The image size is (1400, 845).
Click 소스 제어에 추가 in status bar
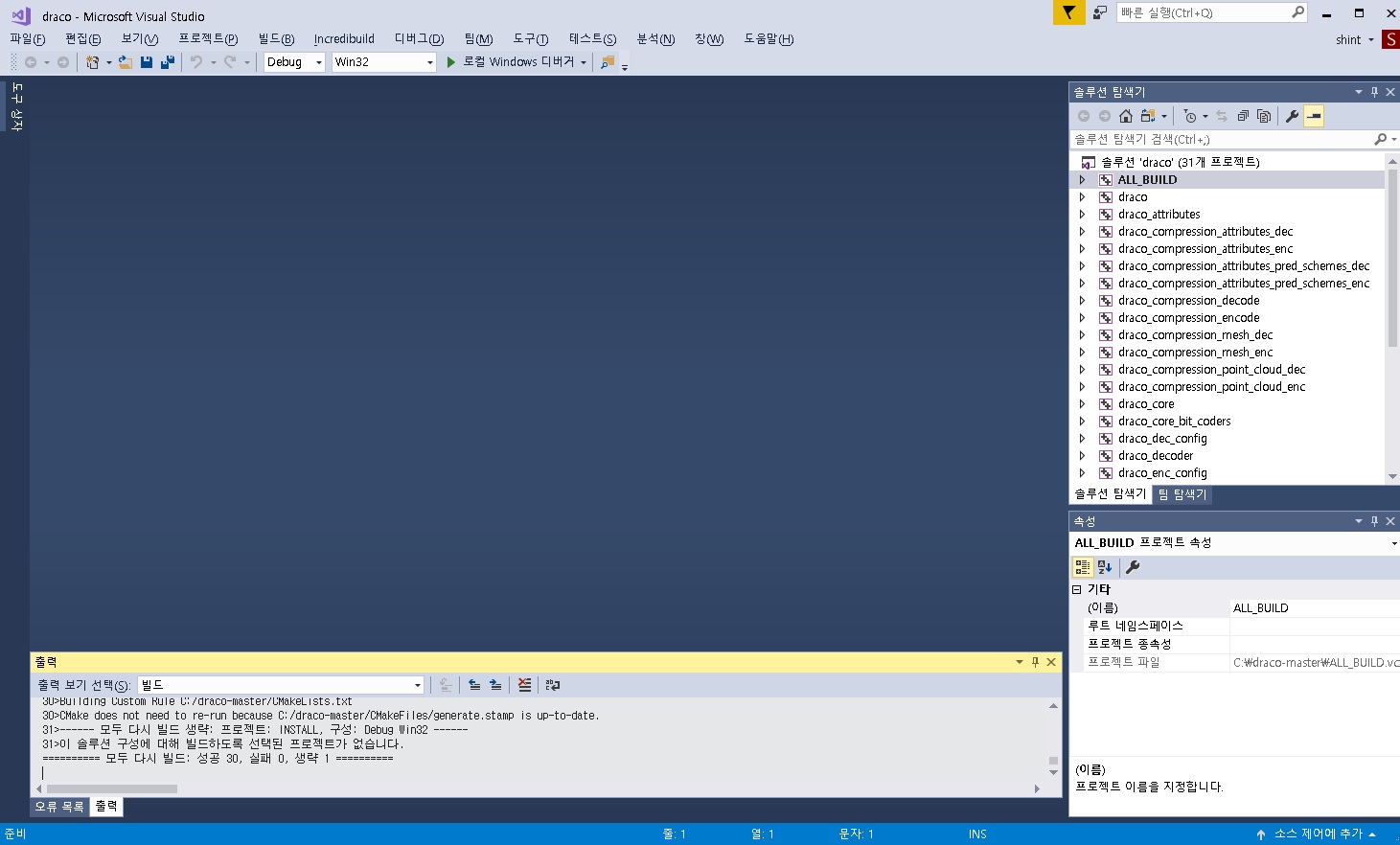[1318, 834]
